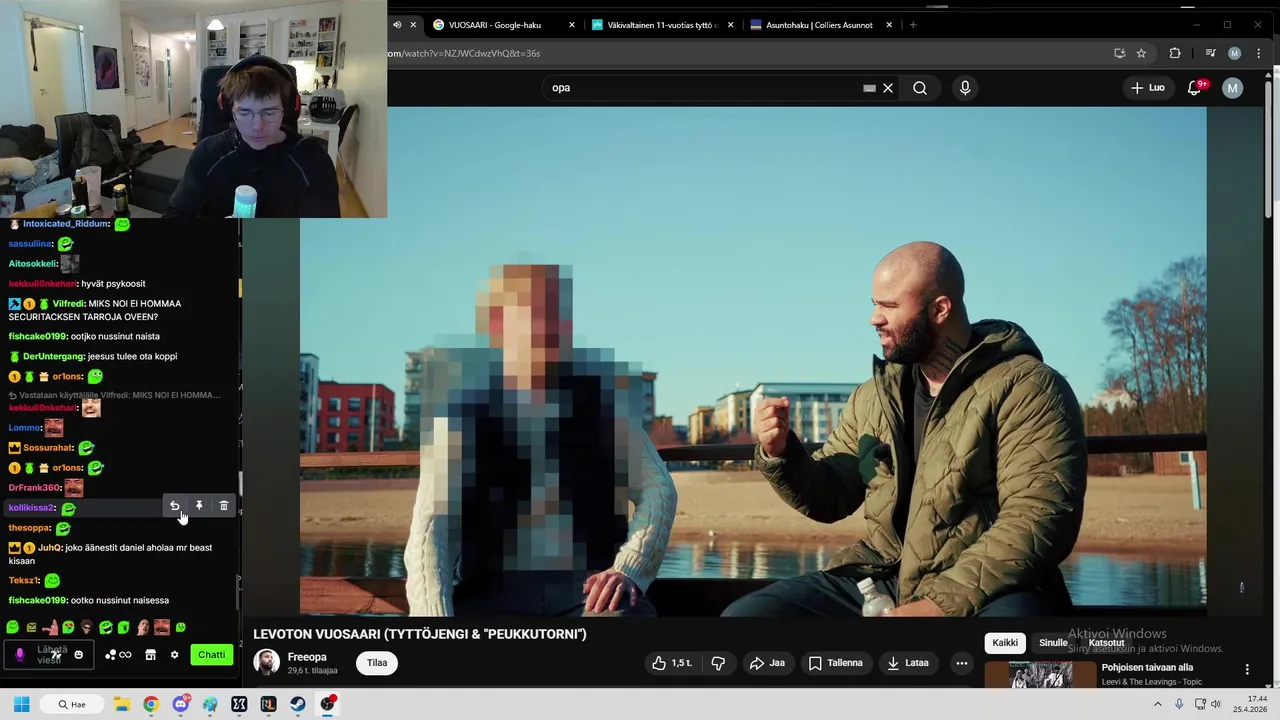
Task: Bookmark this page with the star icon
Action: (1141, 53)
